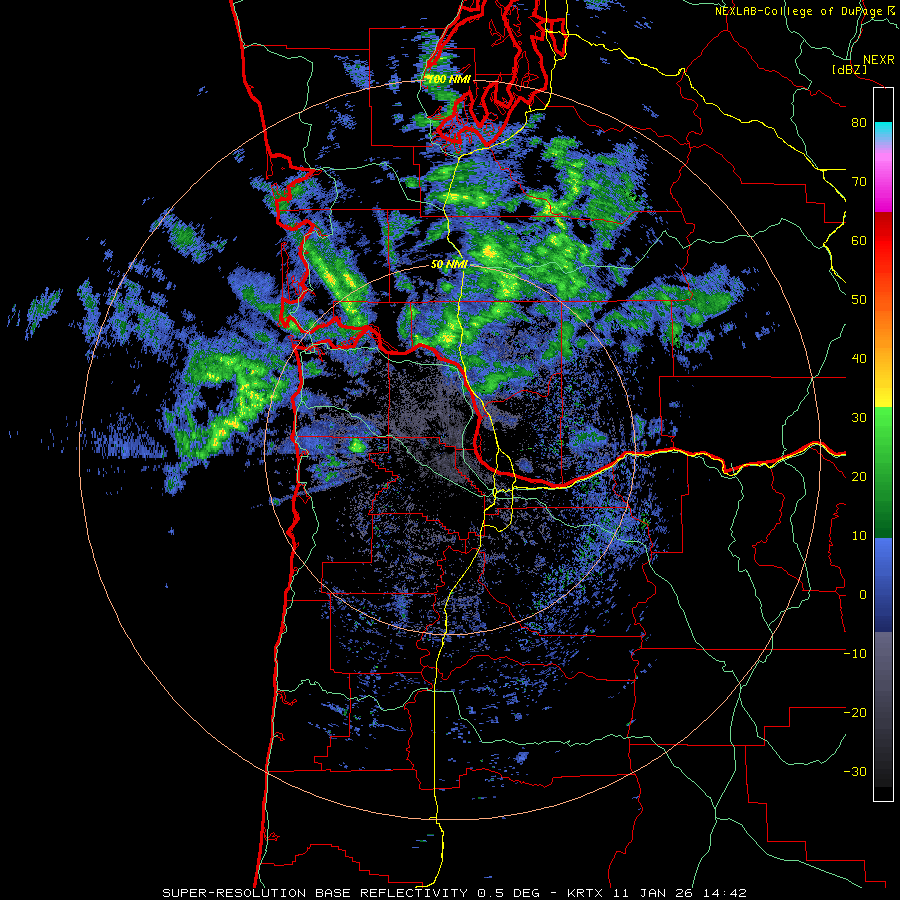
Task: Click the -20 value on the dBZ scale
Action: (x=855, y=712)
